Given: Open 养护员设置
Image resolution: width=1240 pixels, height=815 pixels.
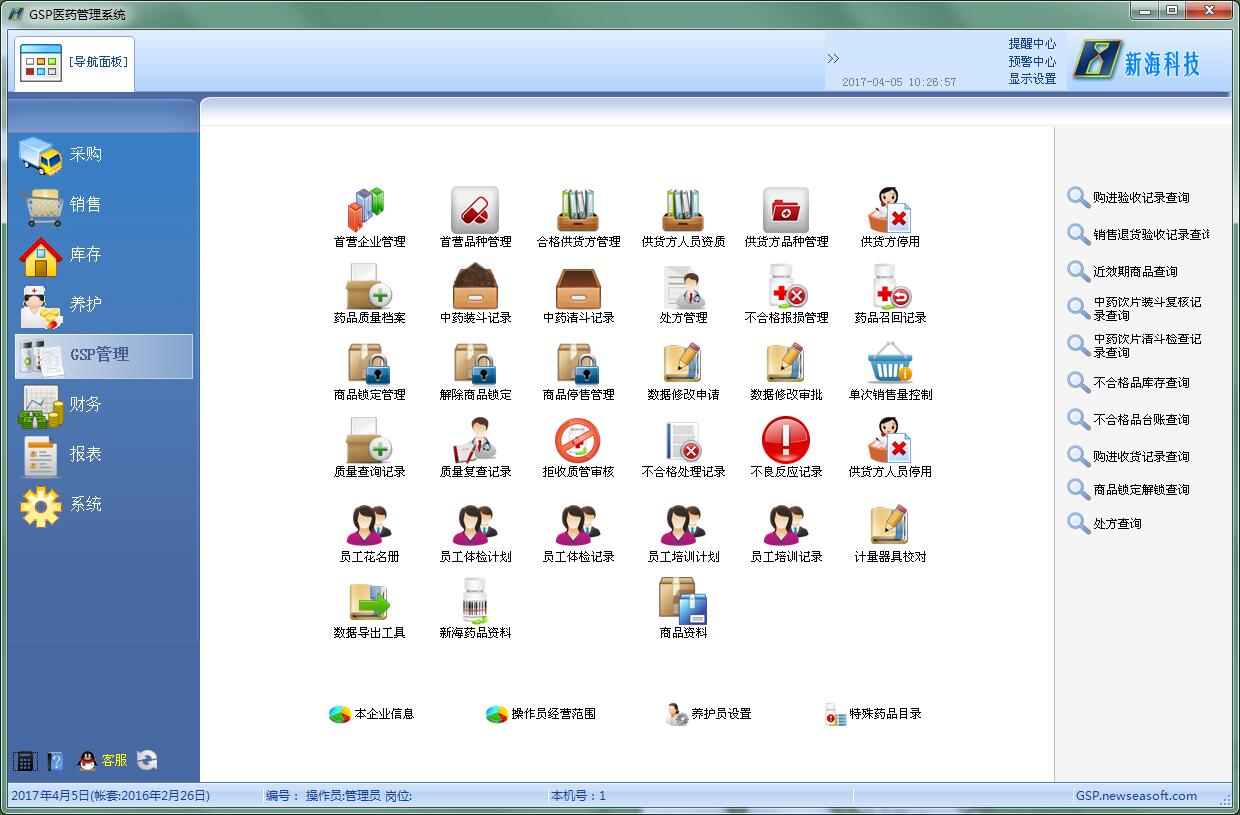Looking at the screenshot, I should pos(708,714).
